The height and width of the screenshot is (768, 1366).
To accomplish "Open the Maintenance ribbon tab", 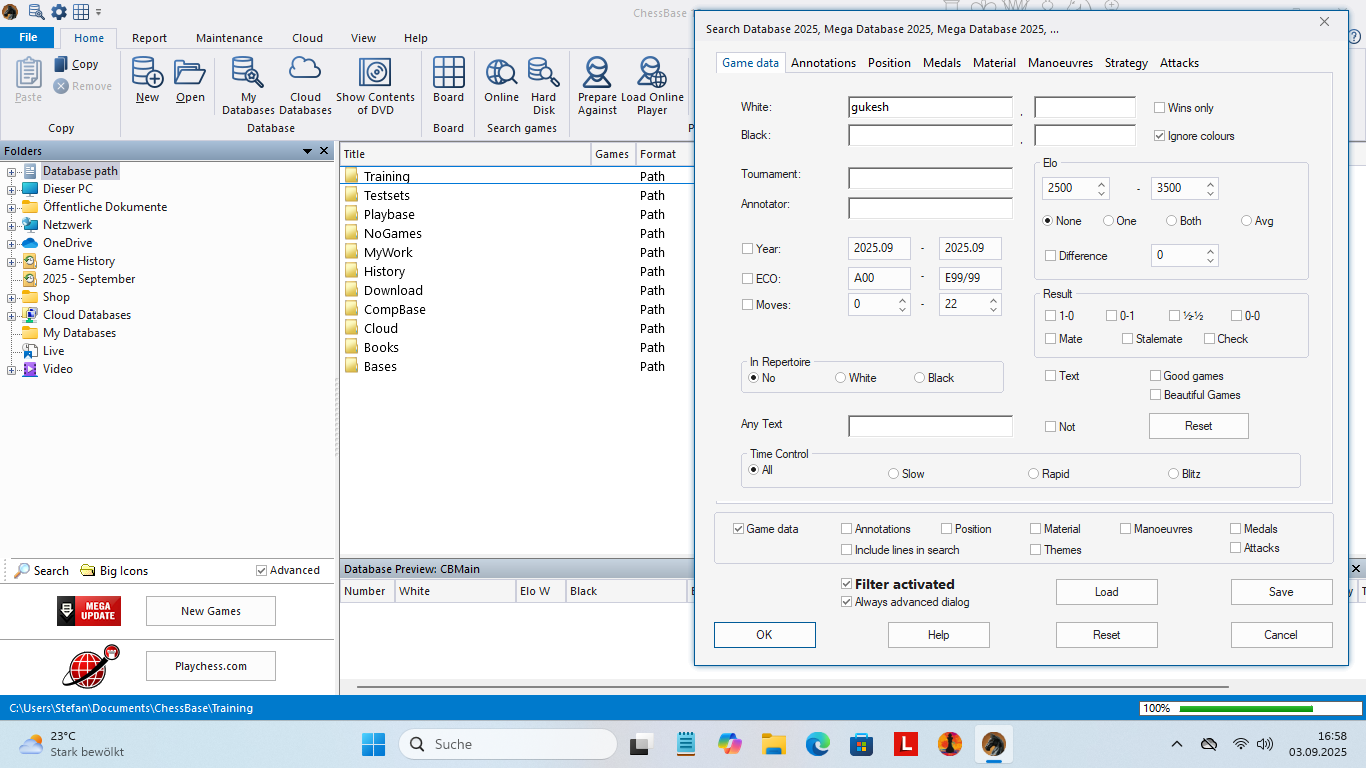I will tap(229, 38).
